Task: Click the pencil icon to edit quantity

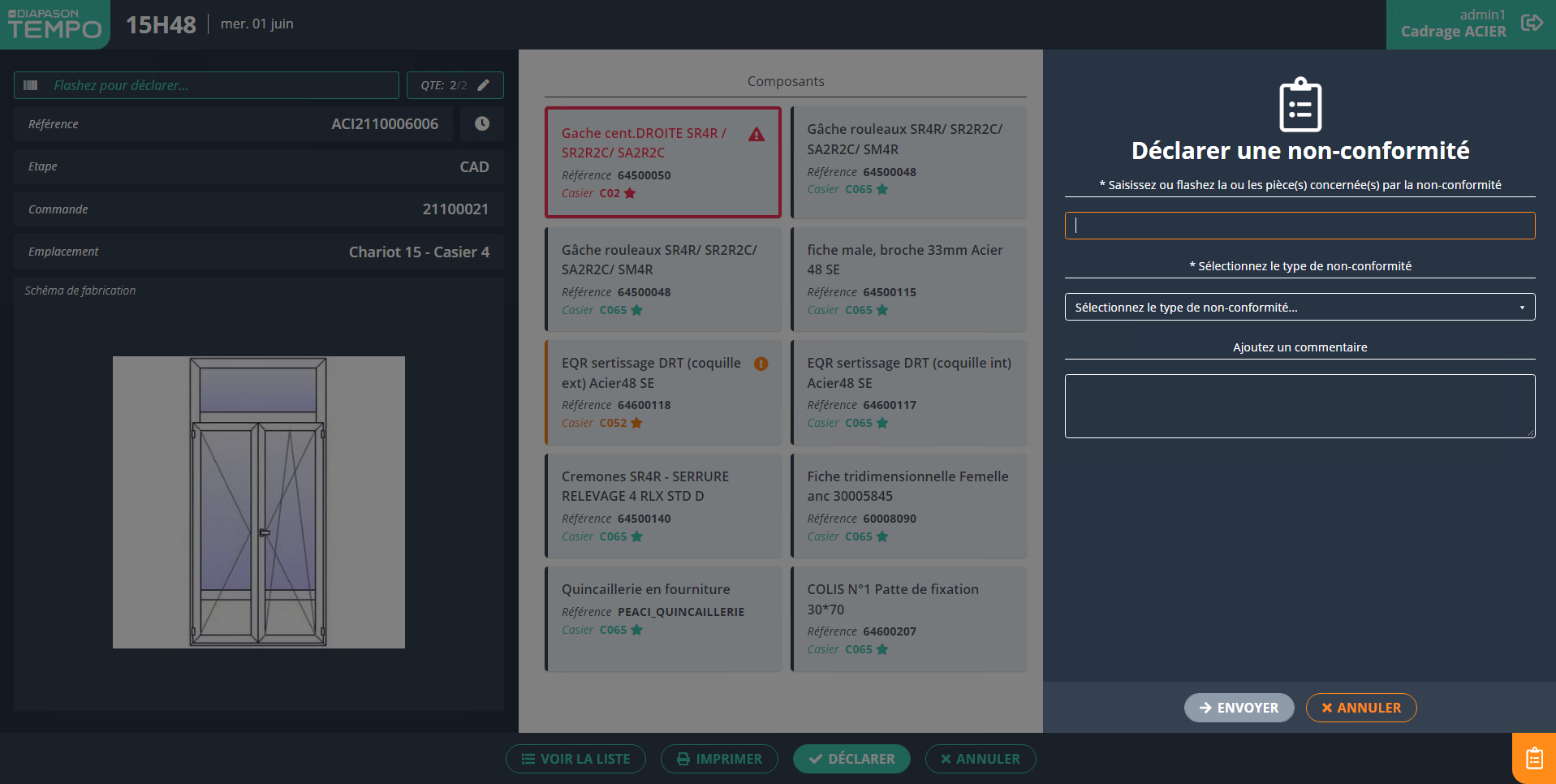Action: 484,85
